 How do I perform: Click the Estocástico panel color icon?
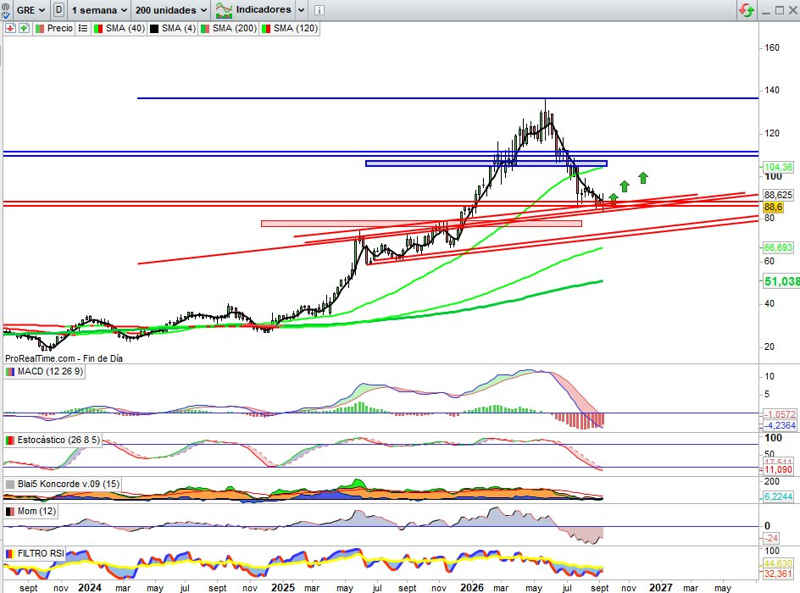(x=10, y=440)
